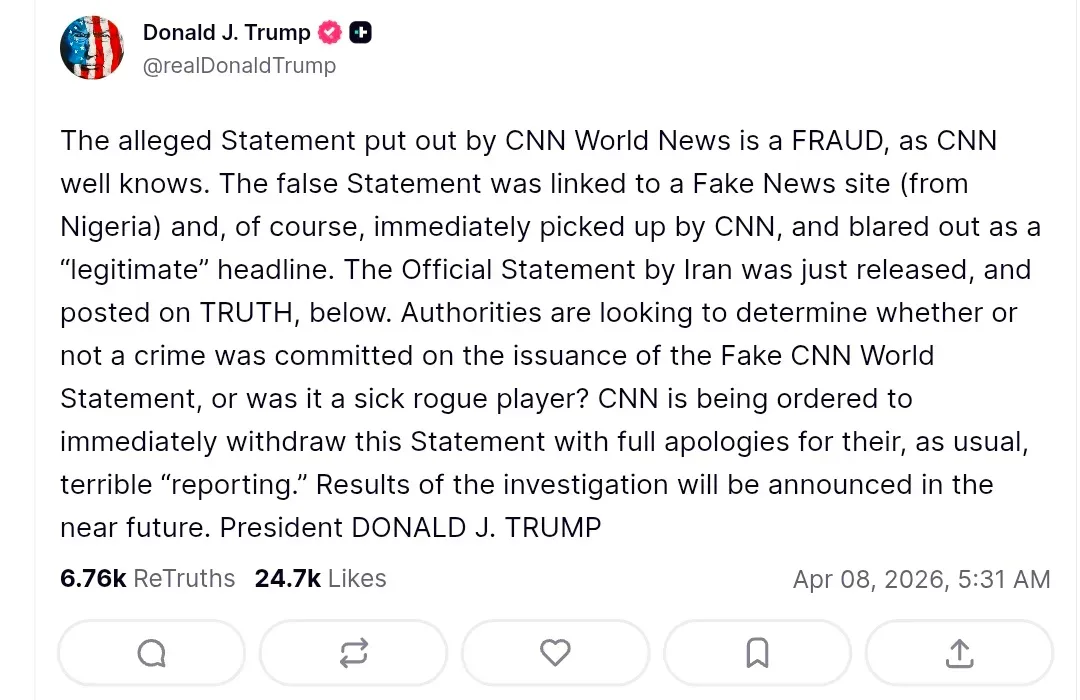Viewport: 1080px width, 700px height.
Task: Open the @realDonaldTrump profile handle
Action: coord(240,66)
